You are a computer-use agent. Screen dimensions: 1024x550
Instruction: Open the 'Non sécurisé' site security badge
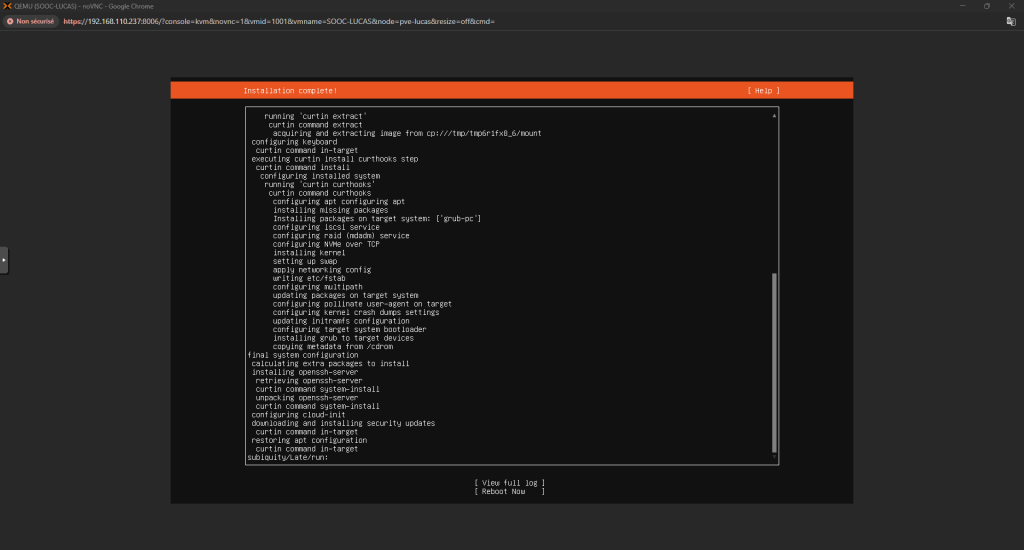(31, 21)
